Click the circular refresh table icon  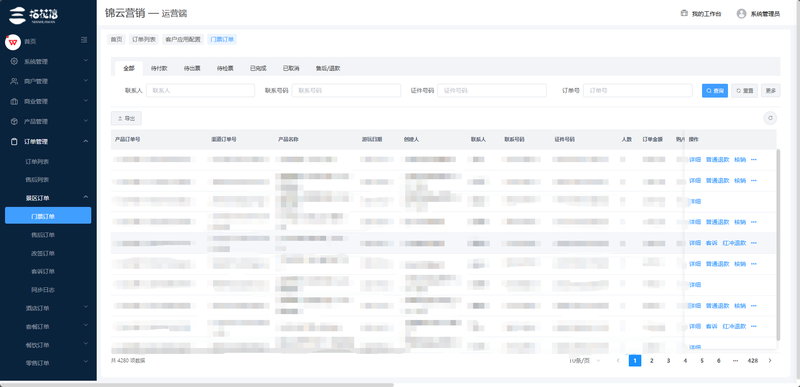(x=770, y=118)
